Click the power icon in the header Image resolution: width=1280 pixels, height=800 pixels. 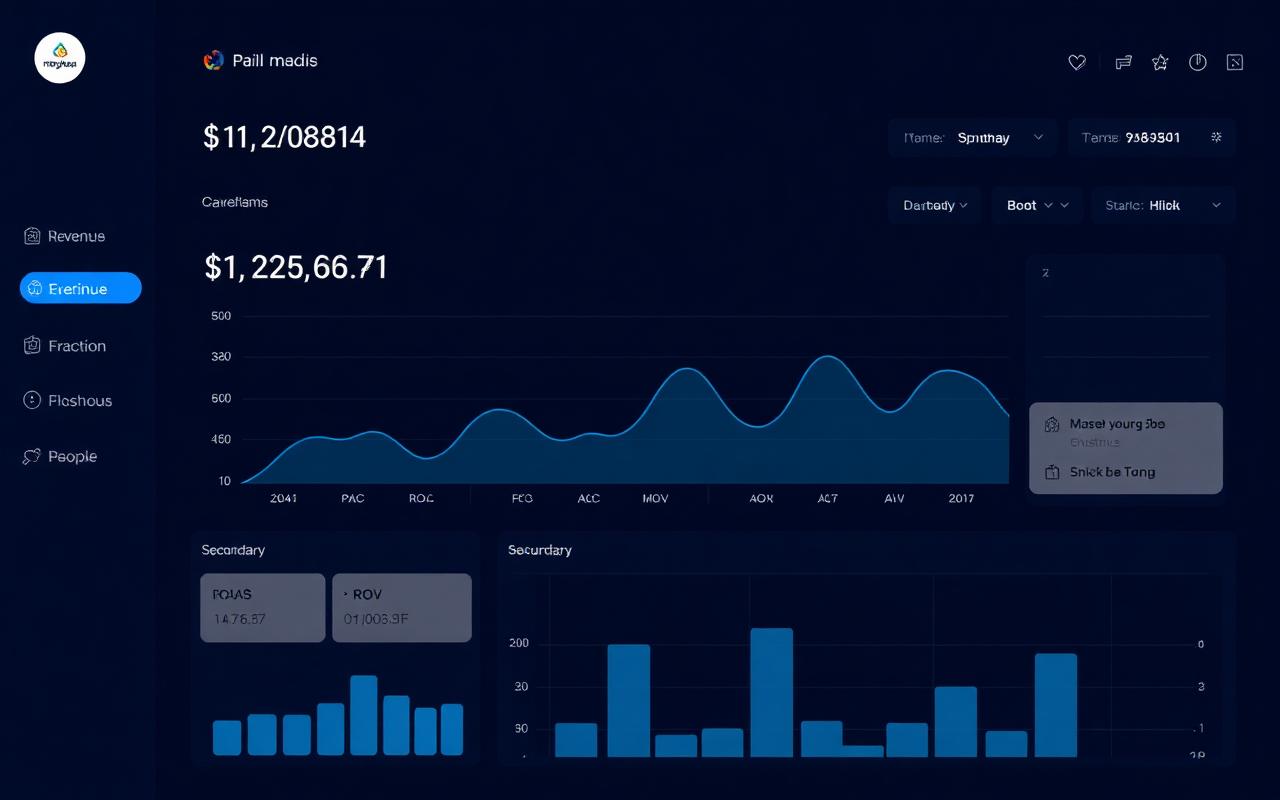[x=1197, y=62]
